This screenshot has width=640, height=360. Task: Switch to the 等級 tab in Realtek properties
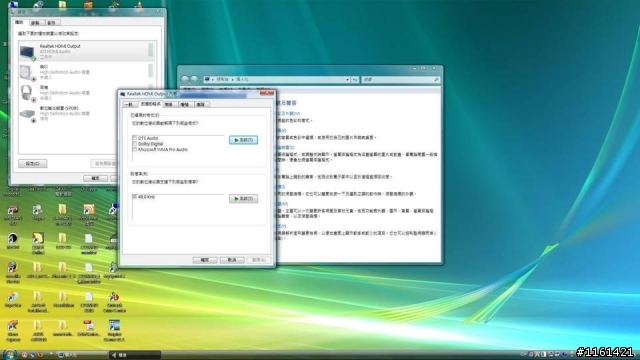click(169, 104)
